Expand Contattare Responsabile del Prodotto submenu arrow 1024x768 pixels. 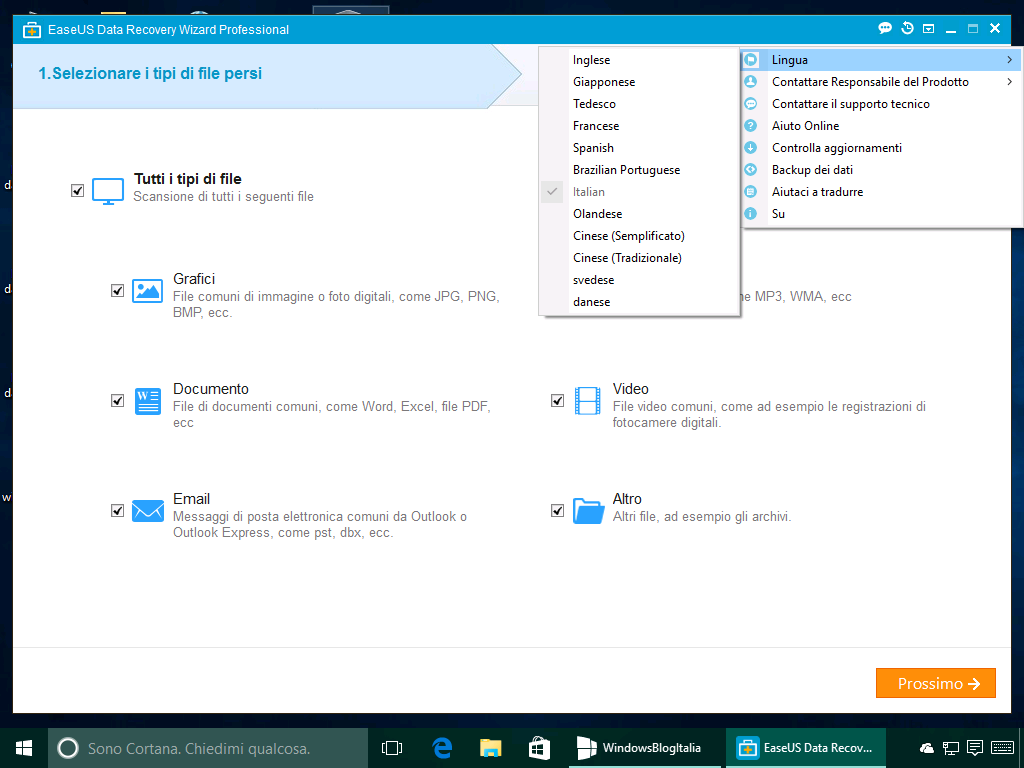pos(1010,82)
